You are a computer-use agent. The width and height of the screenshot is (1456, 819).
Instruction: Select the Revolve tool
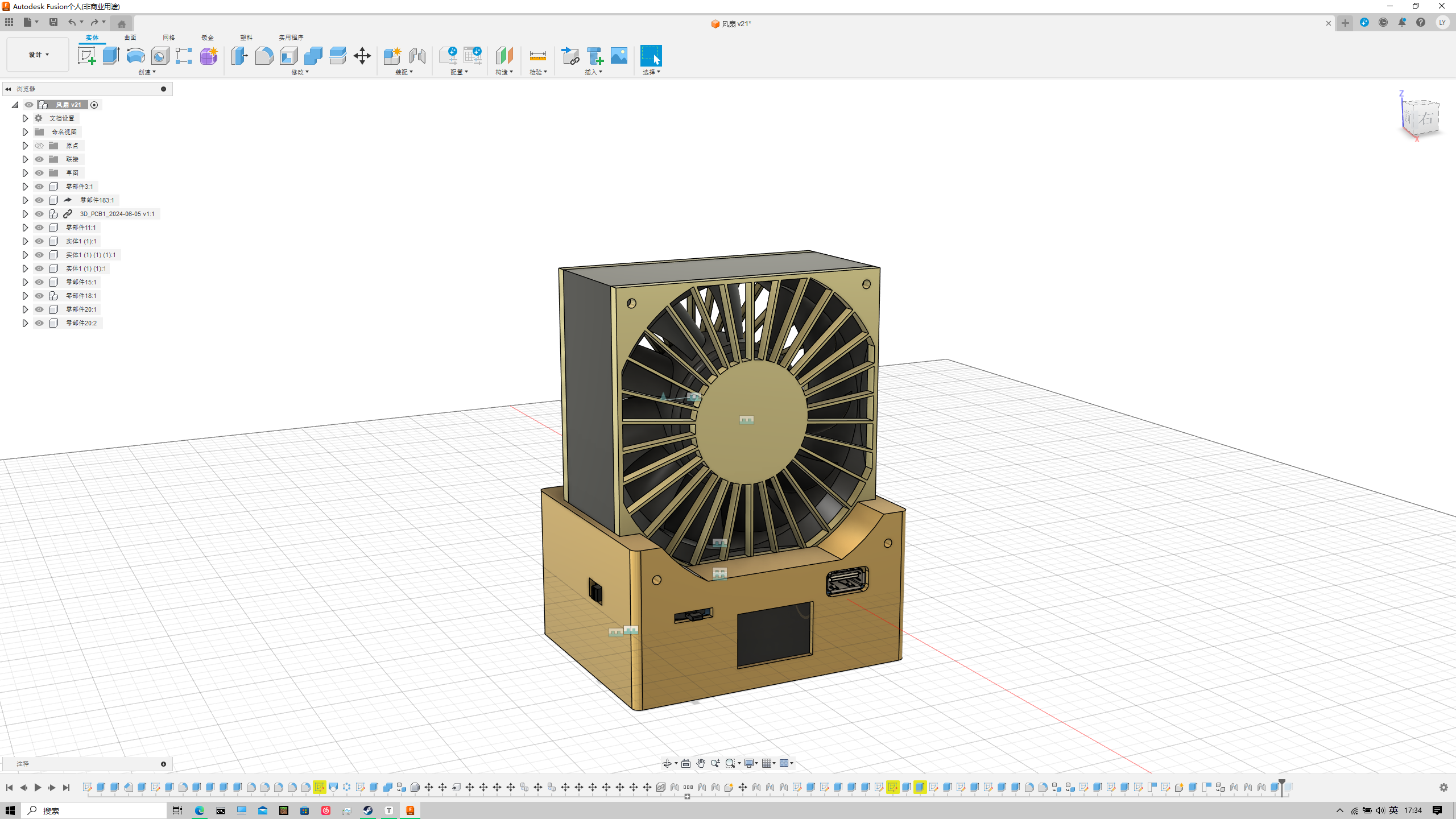point(135,56)
